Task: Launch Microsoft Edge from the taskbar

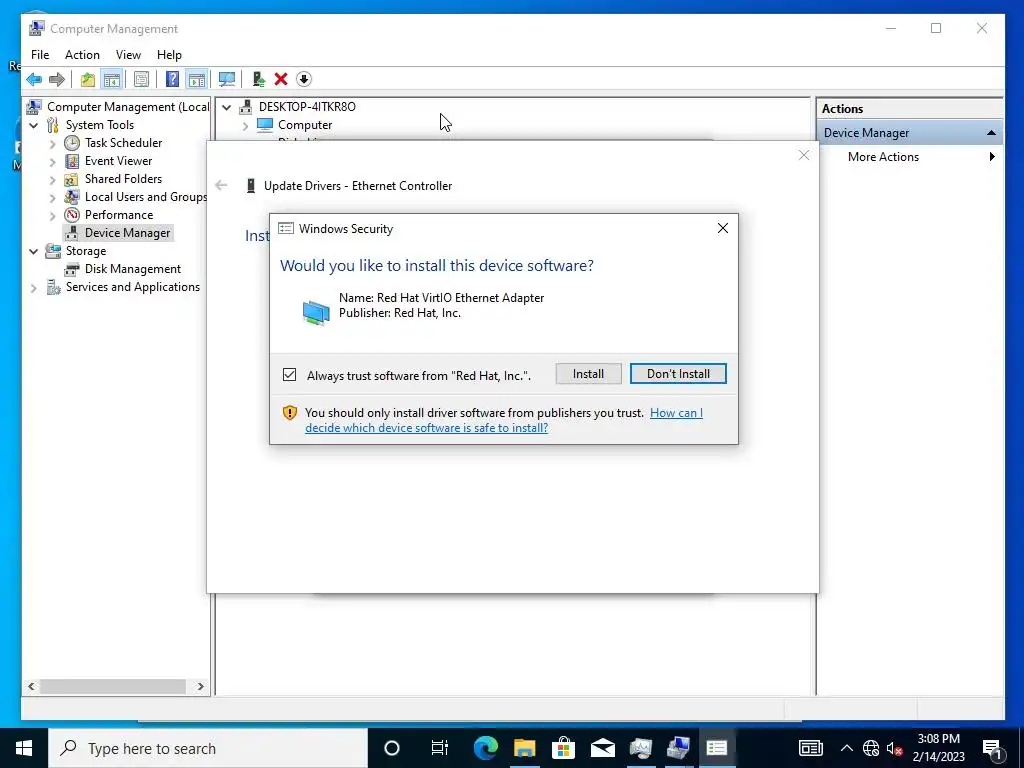Action: pyautogui.click(x=485, y=748)
